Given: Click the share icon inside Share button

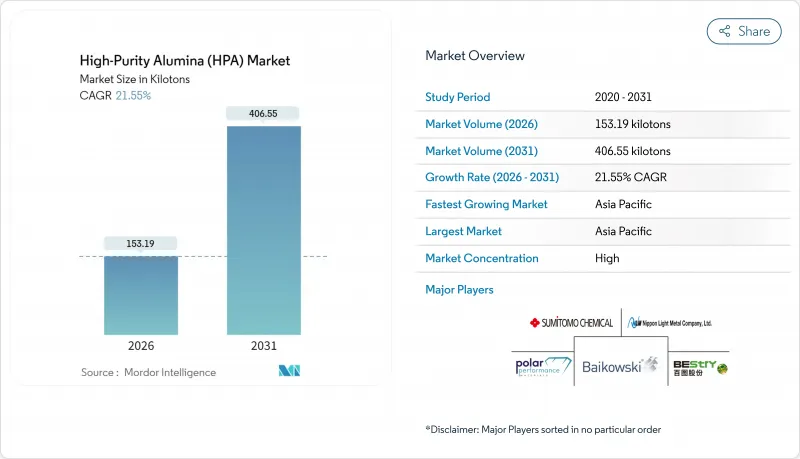Looking at the screenshot, I should [x=724, y=31].
